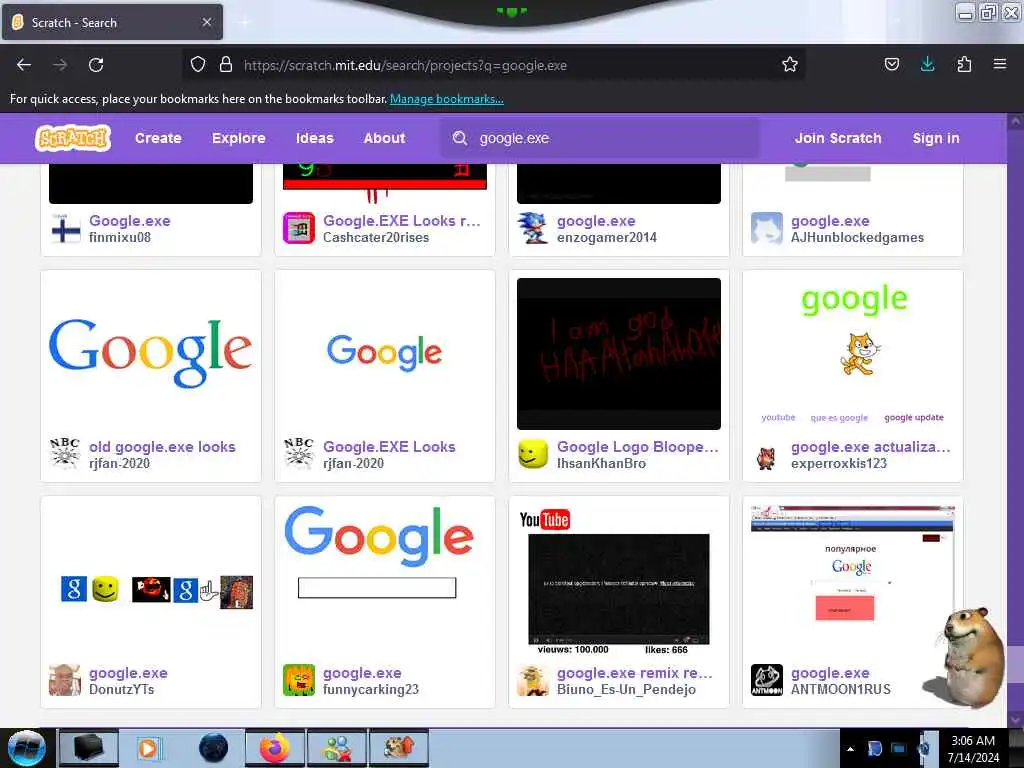Screen dimensions: 1024x768
Task: Open 'I am god' dark project thumbnail
Action: tap(618, 353)
